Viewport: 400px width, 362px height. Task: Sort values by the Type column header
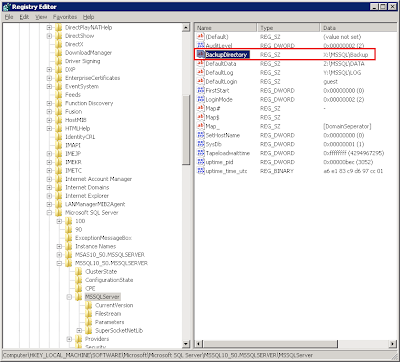click(x=289, y=28)
